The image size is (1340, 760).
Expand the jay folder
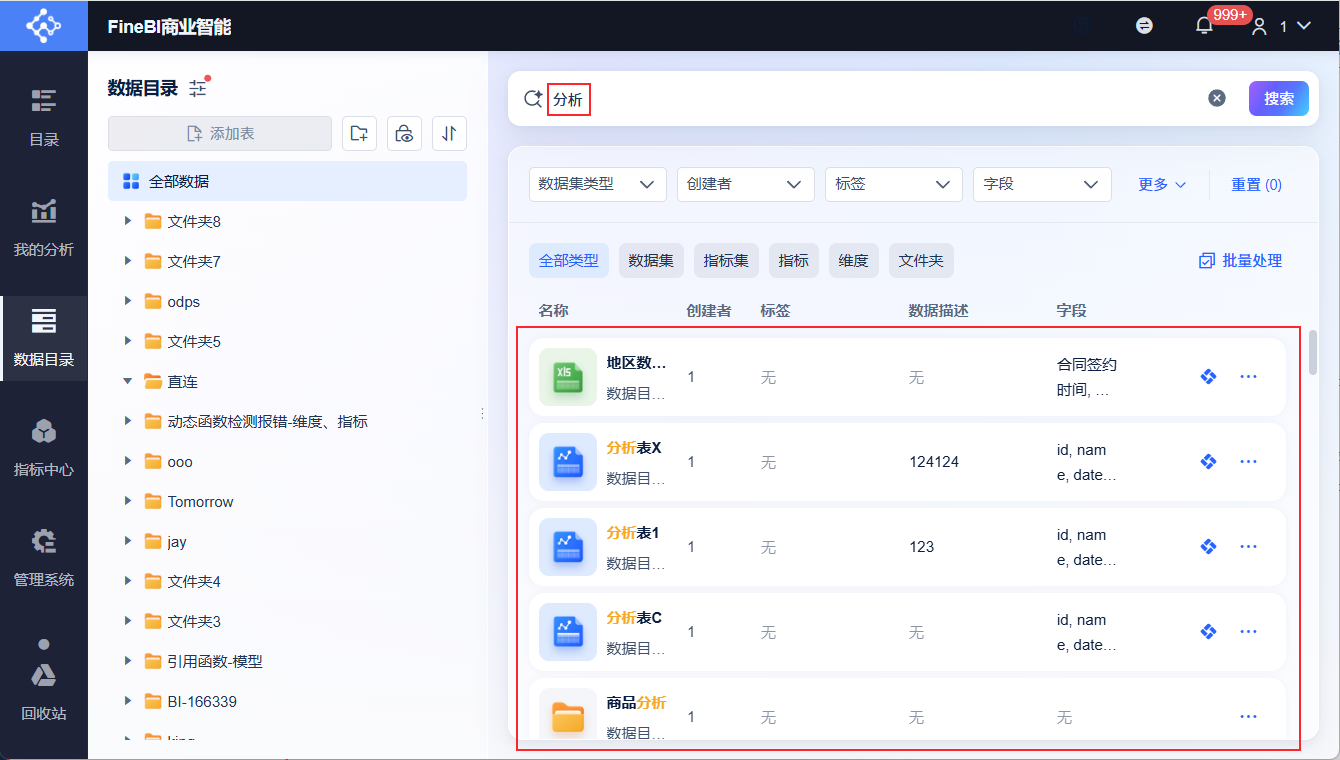point(128,541)
